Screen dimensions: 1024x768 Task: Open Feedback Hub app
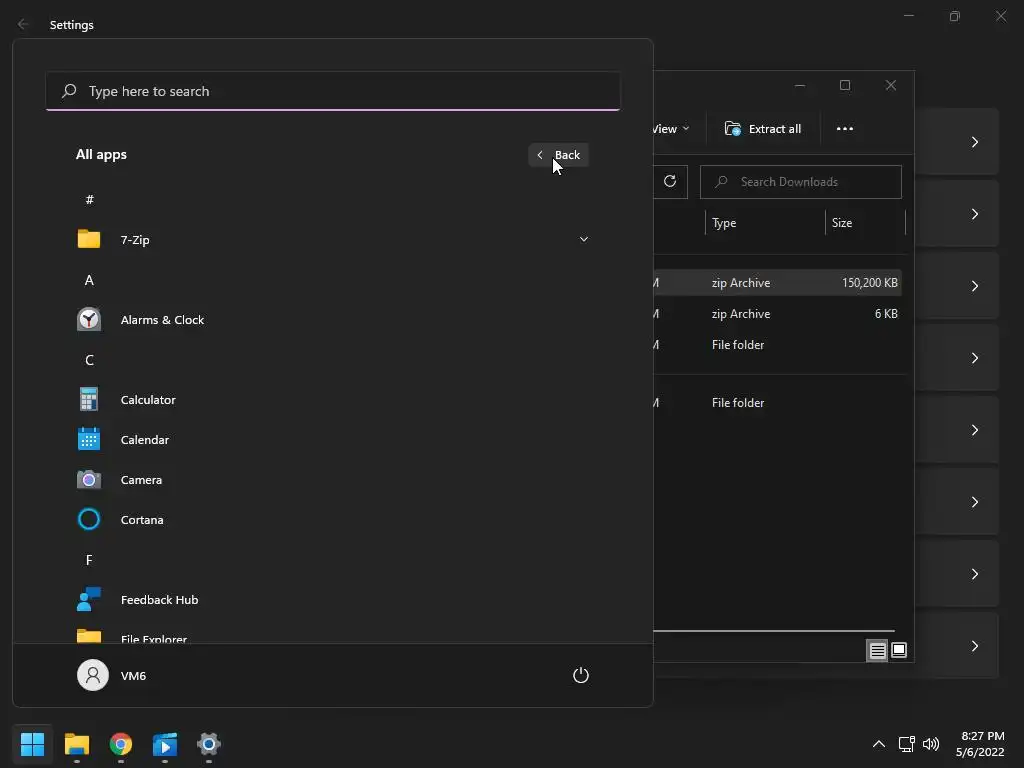332,600
